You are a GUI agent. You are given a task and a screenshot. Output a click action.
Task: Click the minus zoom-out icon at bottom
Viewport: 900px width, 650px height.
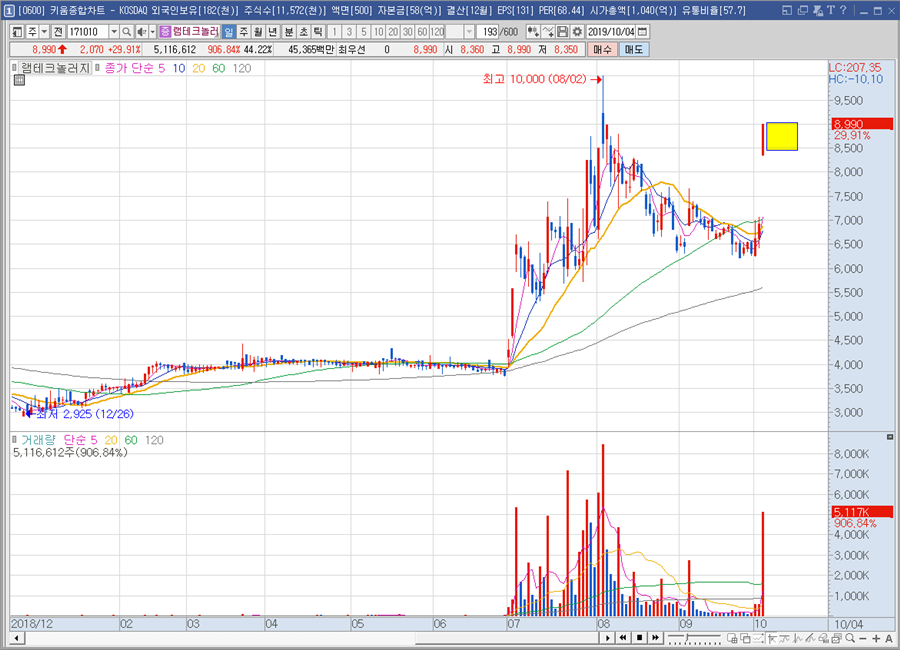(x=863, y=639)
